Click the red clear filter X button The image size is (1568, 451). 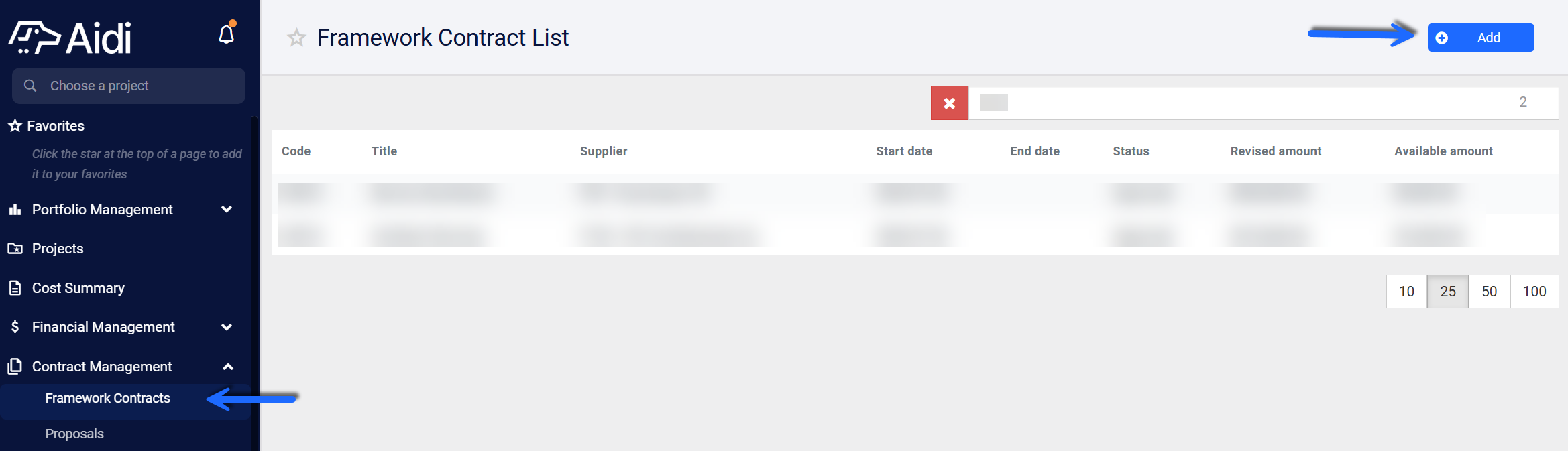[950, 103]
